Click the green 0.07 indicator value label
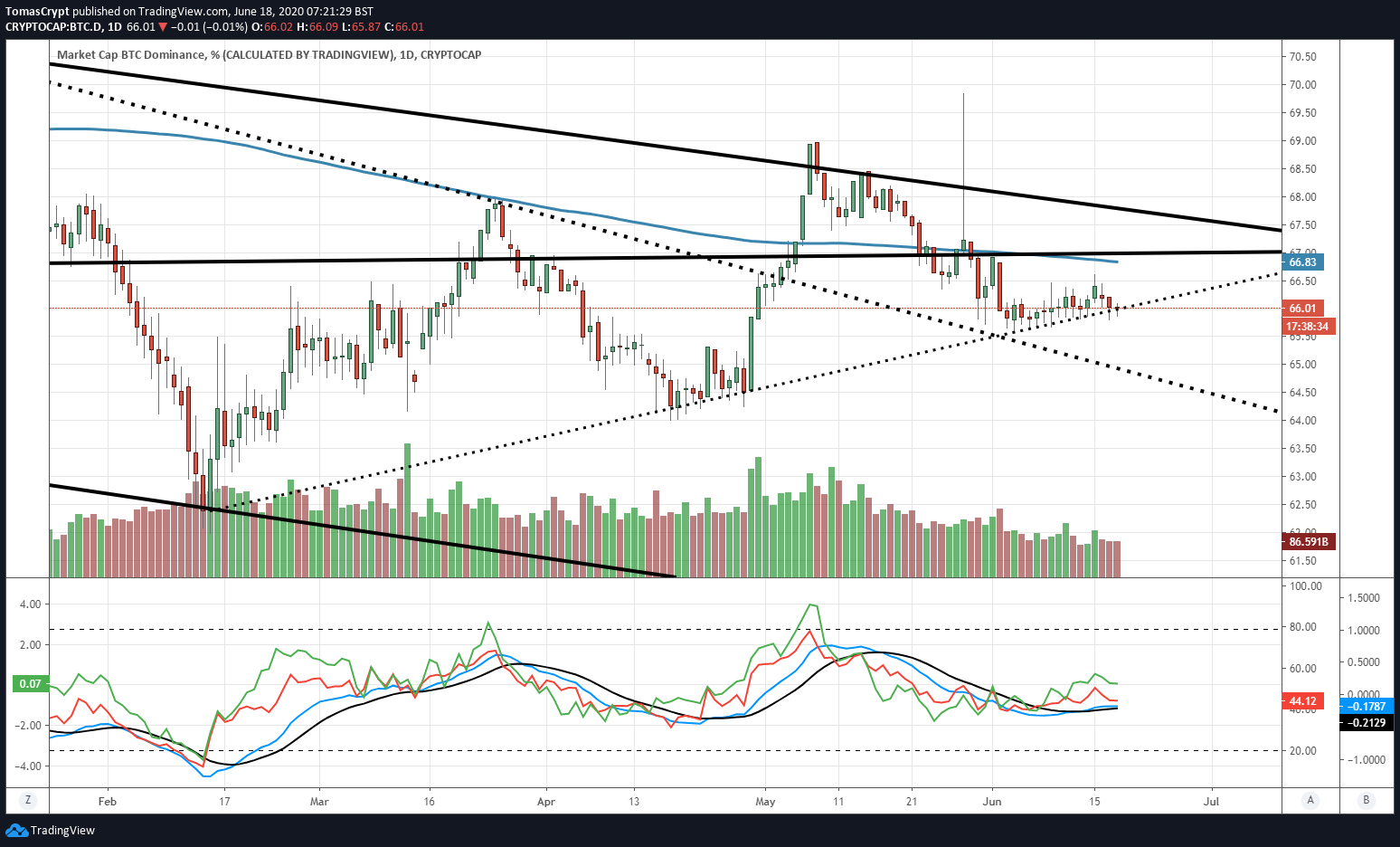1400x847 pixels. (31, 683)
